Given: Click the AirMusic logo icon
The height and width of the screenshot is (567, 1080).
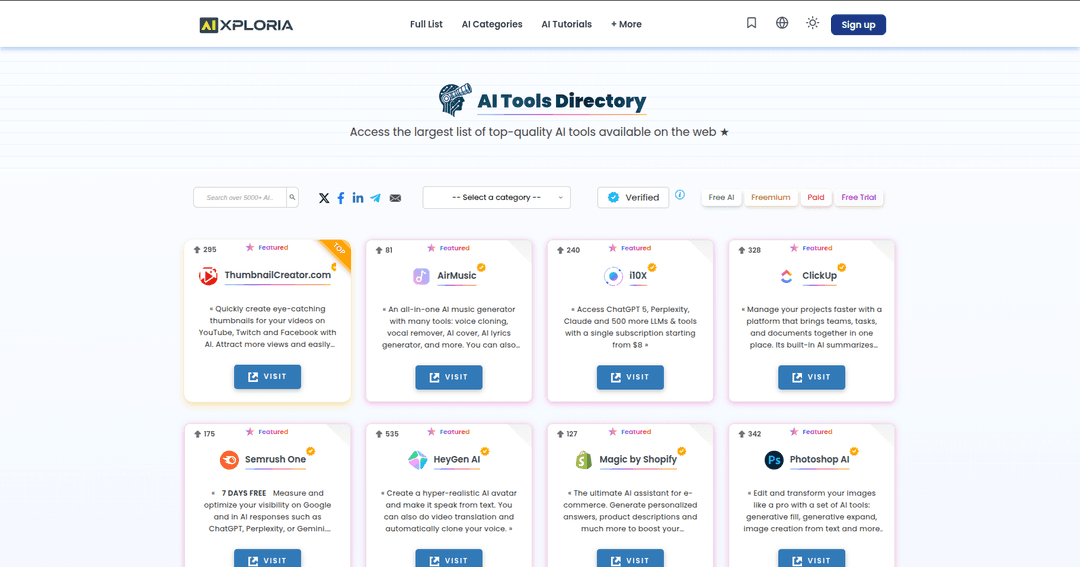Looking at the screenshot, I should (x=421, y=276).
